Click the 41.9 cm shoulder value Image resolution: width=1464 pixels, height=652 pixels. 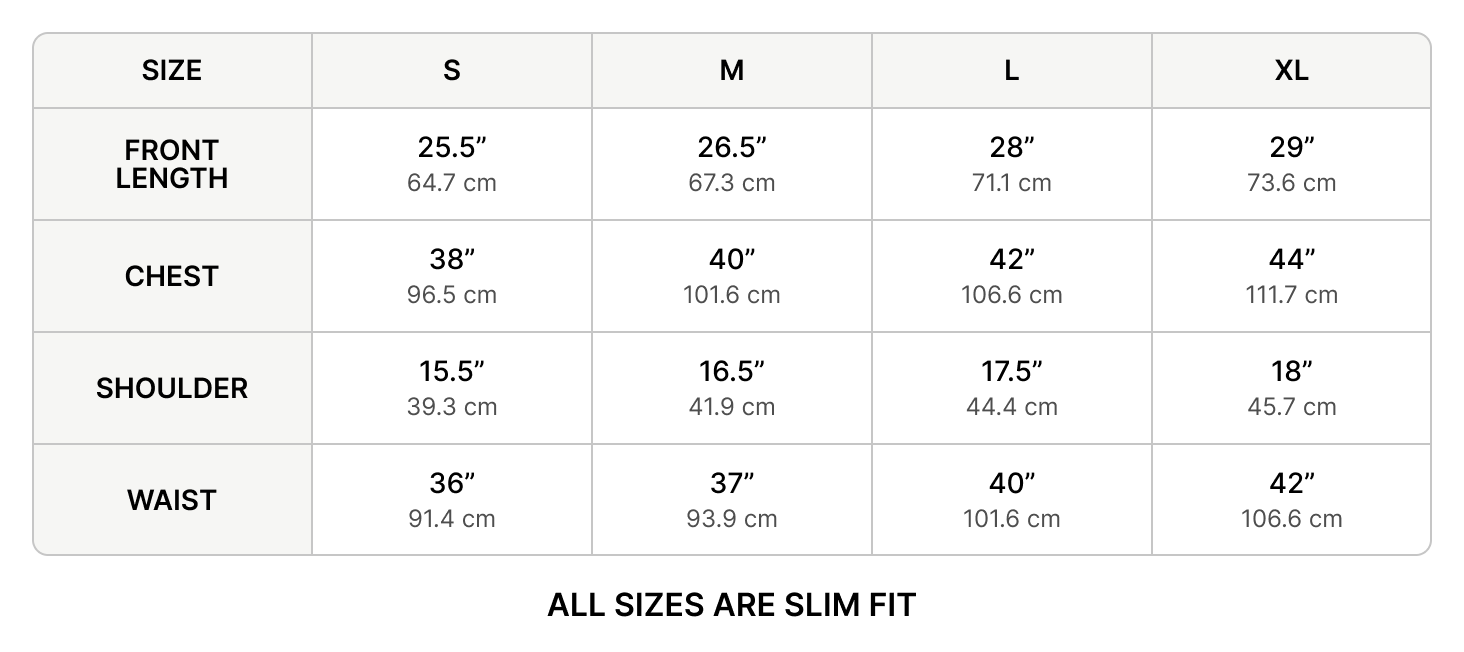[732, 407]
